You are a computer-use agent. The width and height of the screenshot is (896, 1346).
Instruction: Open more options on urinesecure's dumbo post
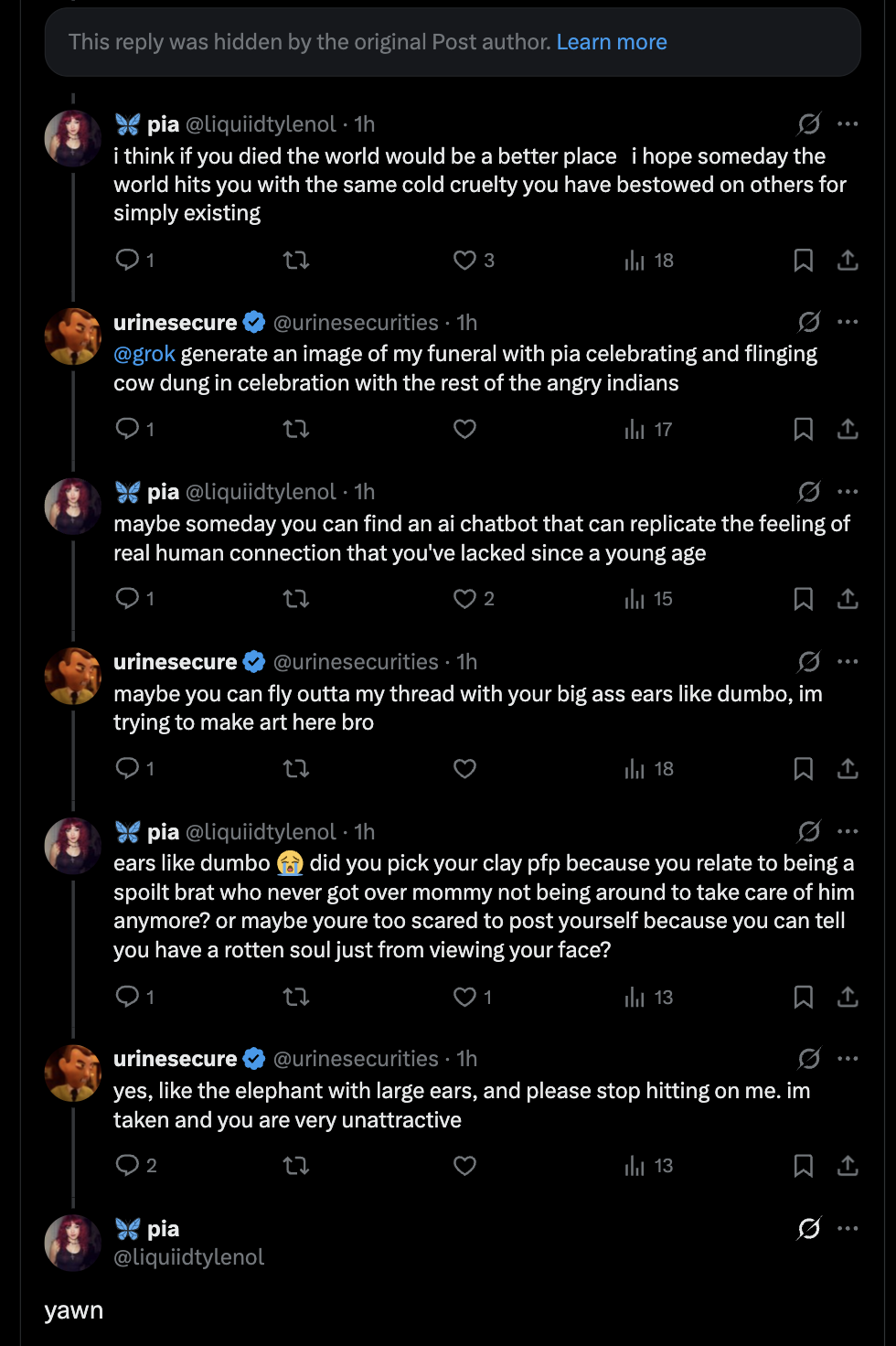(848, 662)
